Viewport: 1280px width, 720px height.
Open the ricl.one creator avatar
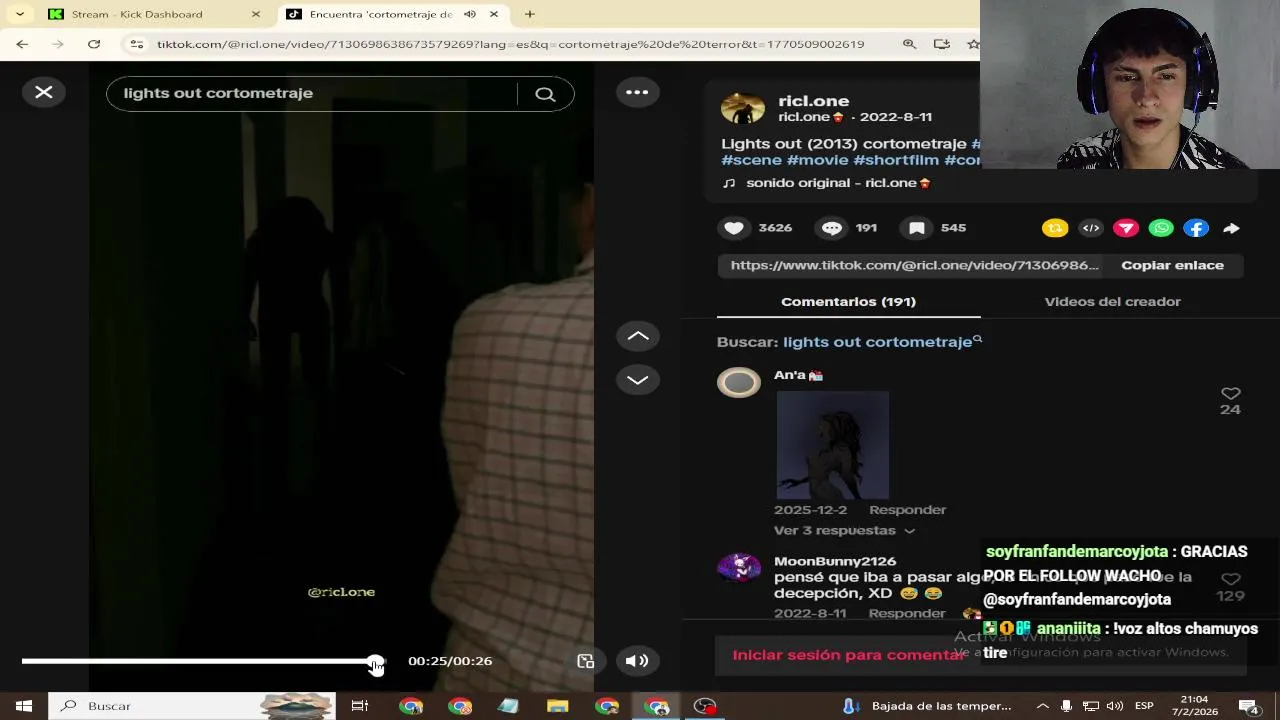point(743,108)
